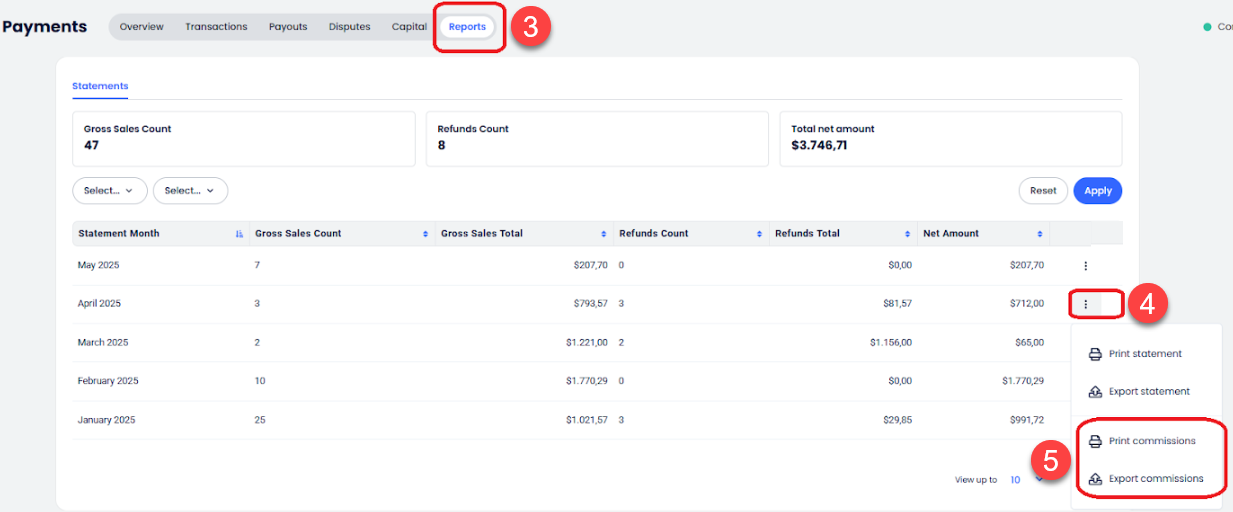Sort by Refunds Total column arrows

[908, 234]
